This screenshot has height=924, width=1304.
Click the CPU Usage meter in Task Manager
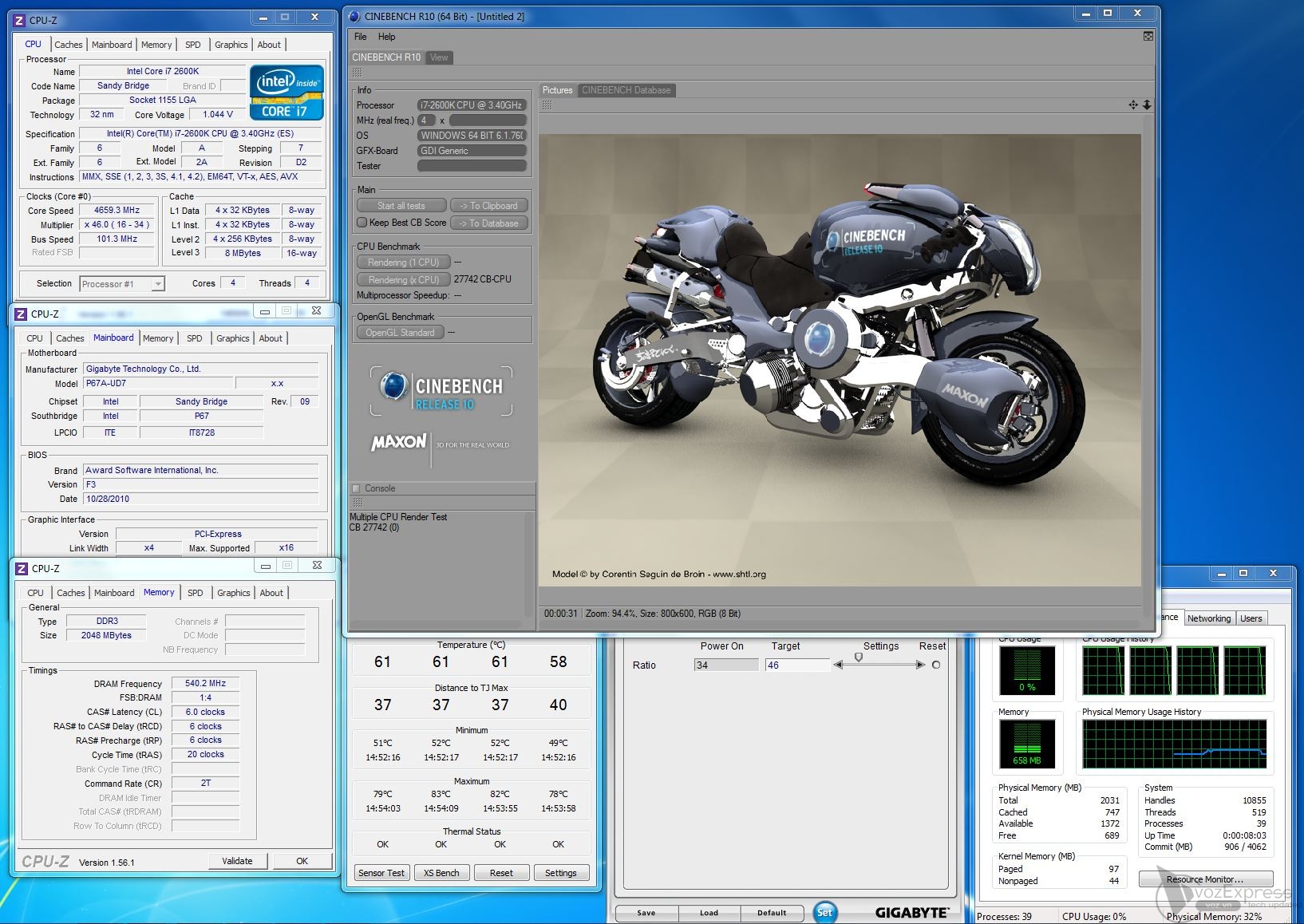point(1027,670)
